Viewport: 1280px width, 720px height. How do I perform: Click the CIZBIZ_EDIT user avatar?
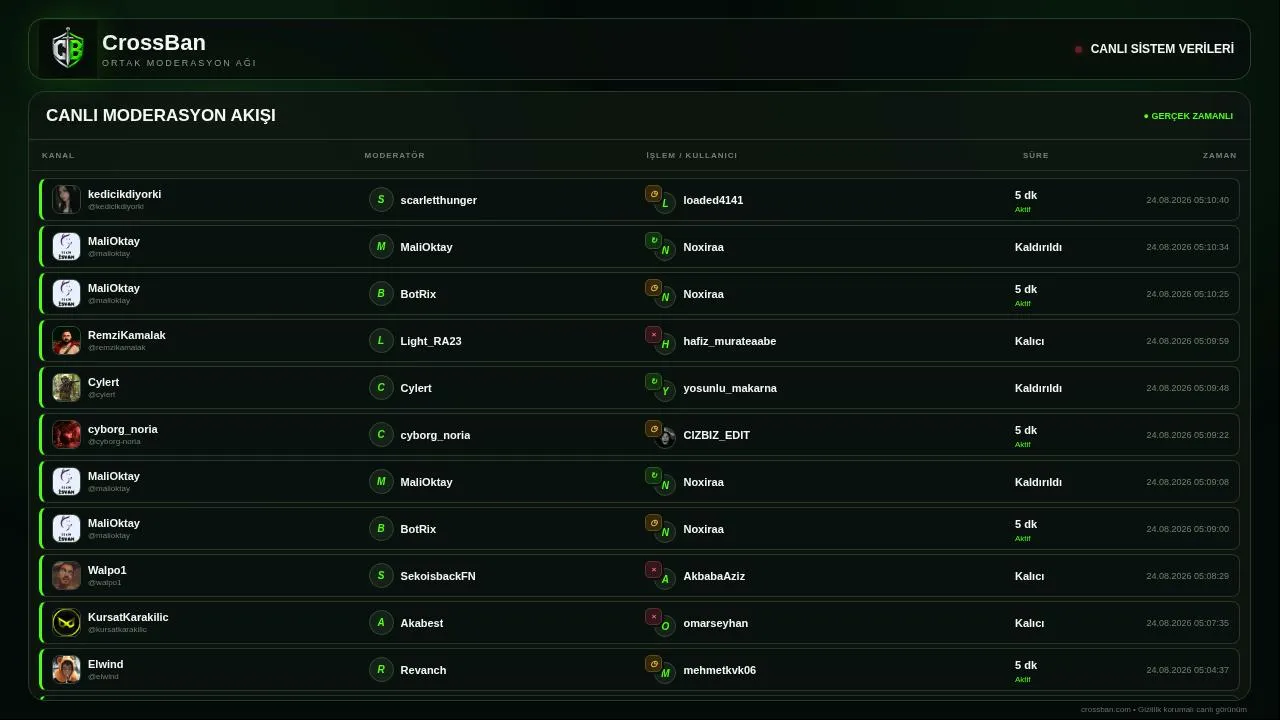(665, 438)
